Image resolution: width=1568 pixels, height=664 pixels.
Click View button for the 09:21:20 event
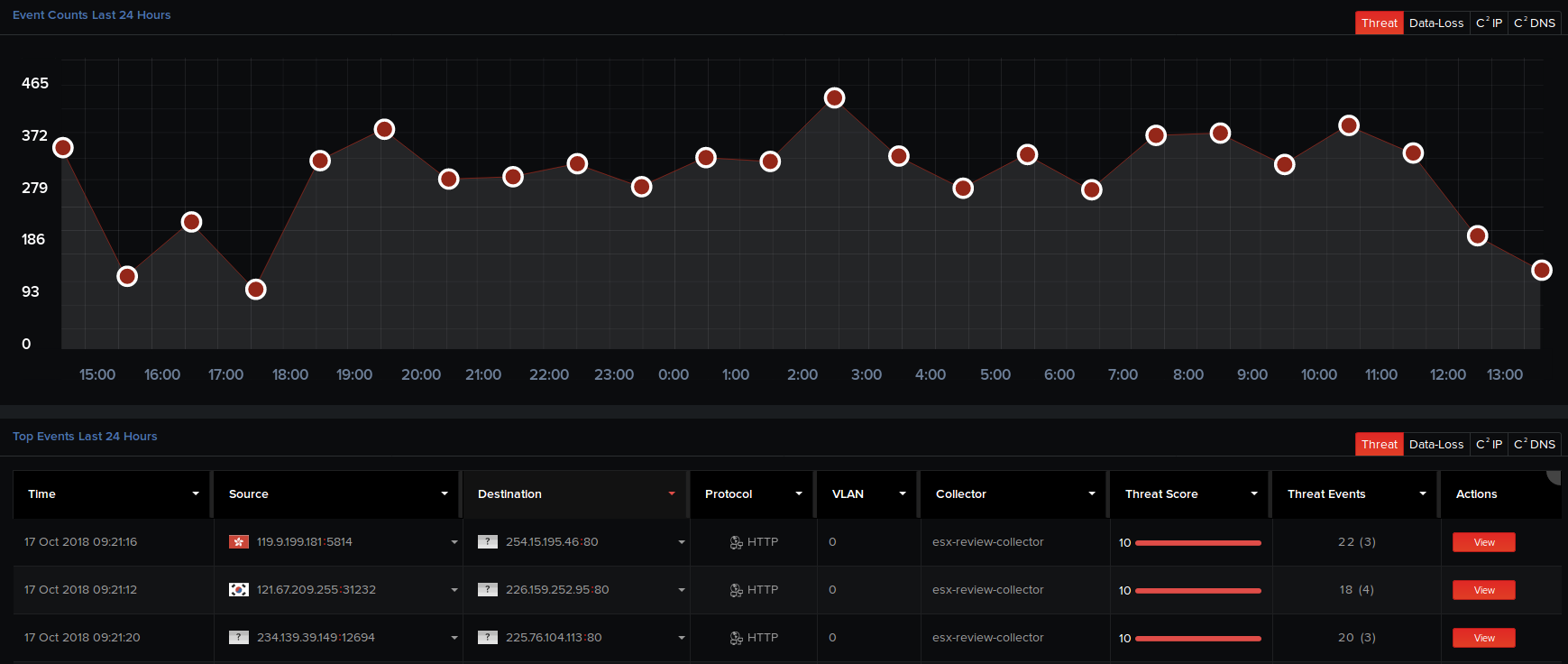[1483, 638]
